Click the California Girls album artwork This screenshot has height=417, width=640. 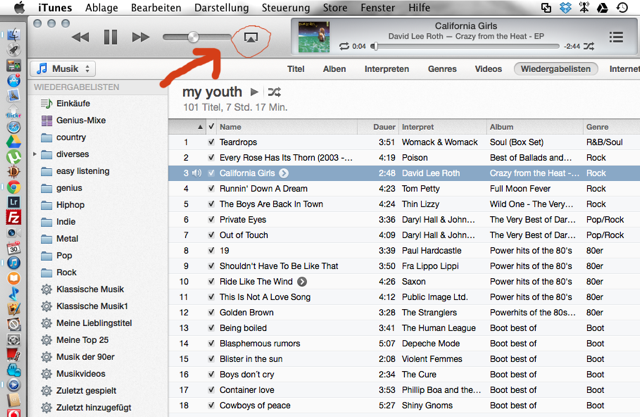click(x=313, y=37)
